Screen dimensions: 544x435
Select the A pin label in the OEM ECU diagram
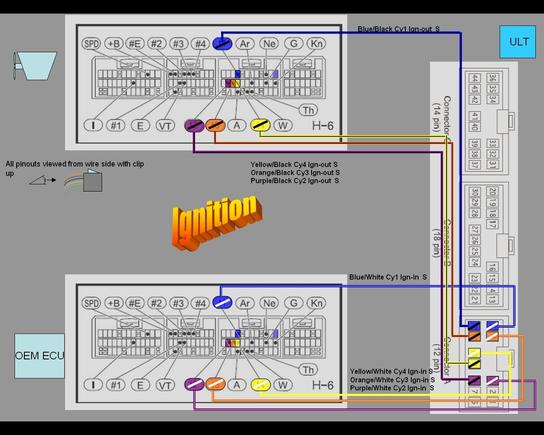tap(237, 385)
